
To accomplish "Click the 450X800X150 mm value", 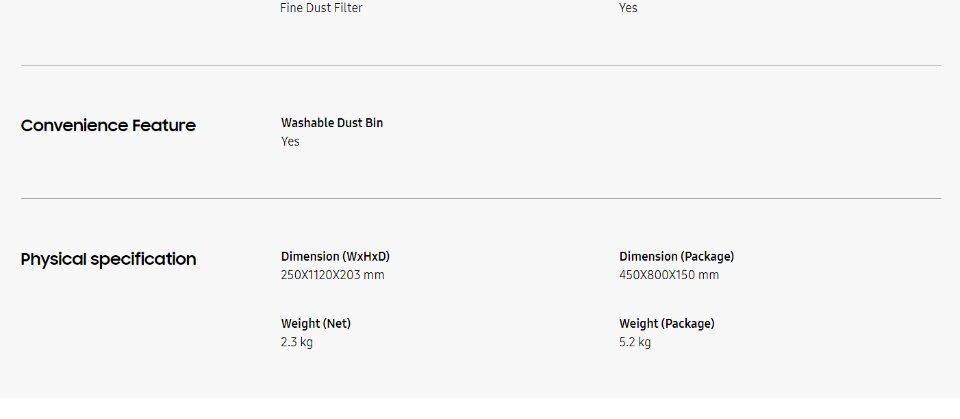I will pos(669,275).
